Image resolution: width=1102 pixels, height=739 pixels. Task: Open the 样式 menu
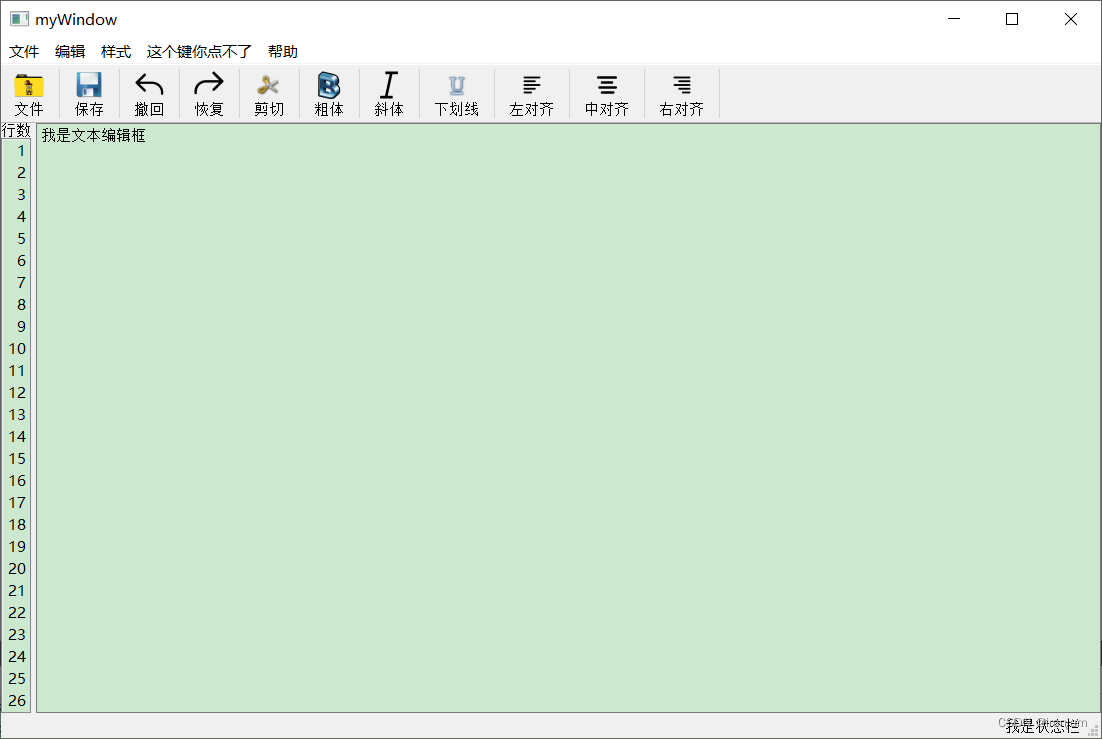116,51
